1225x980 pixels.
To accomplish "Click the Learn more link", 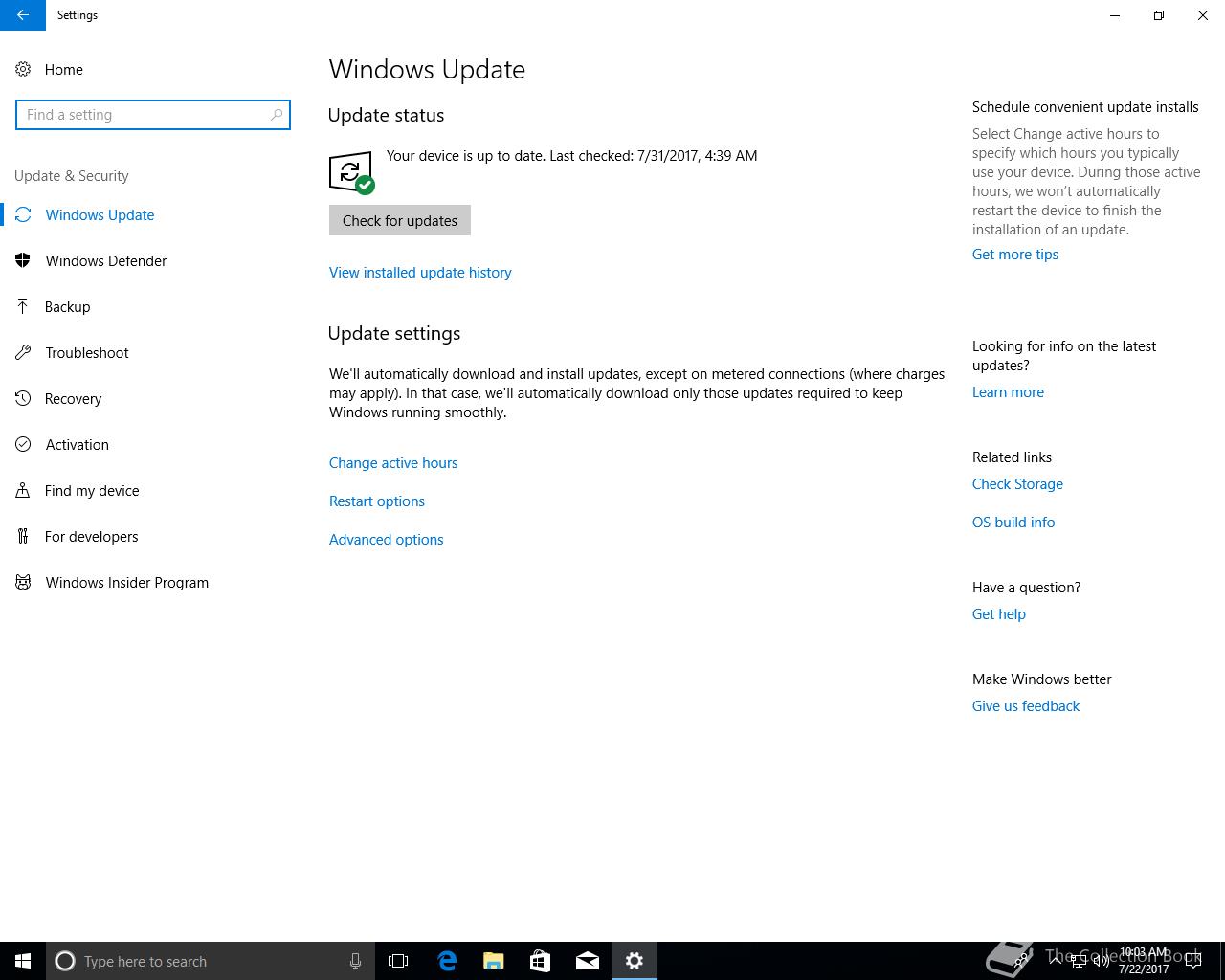I will point(1008,392).
